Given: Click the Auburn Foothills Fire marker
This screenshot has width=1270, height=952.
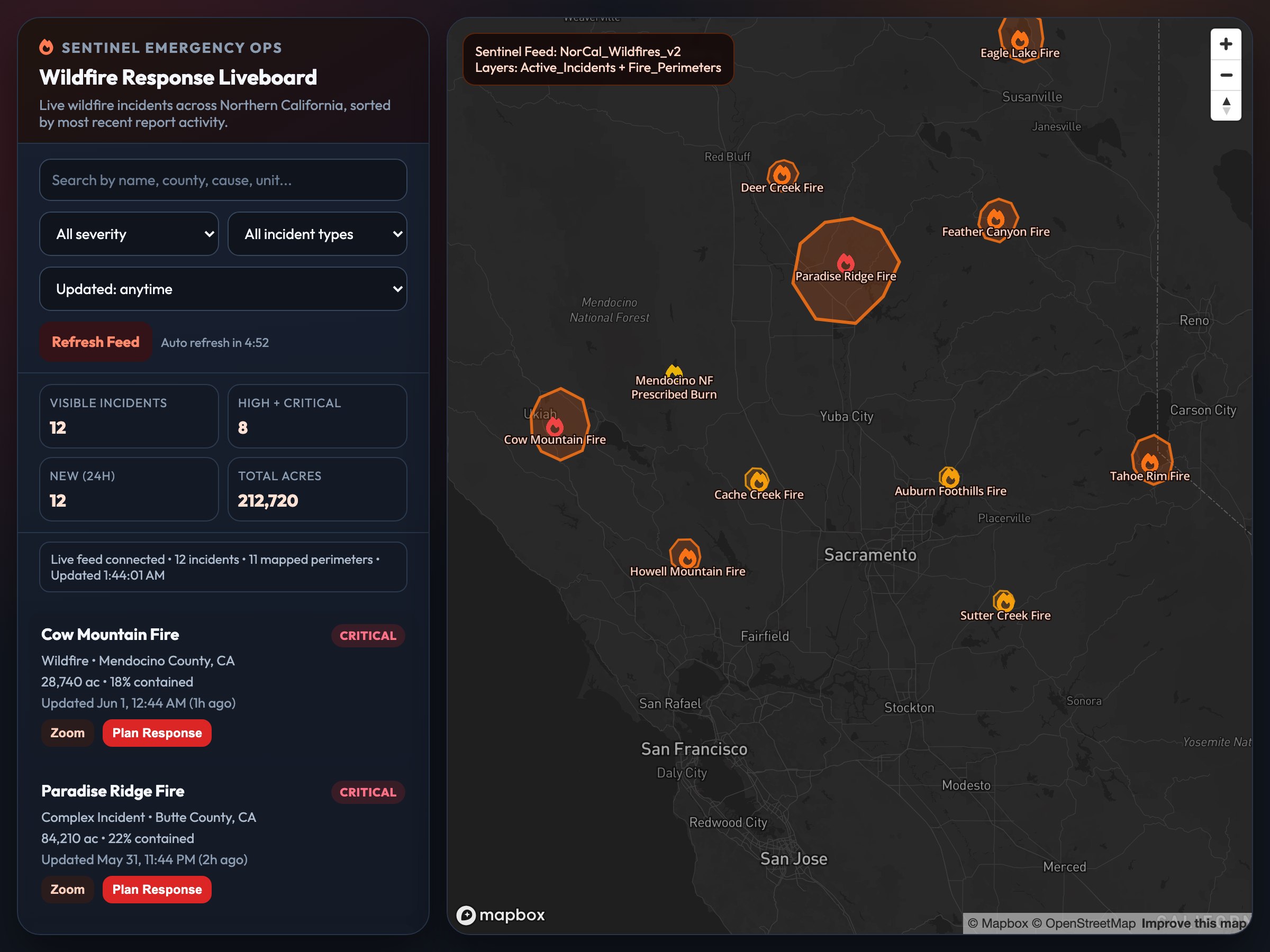Looking at the screenshot, I should pos(950,477).
